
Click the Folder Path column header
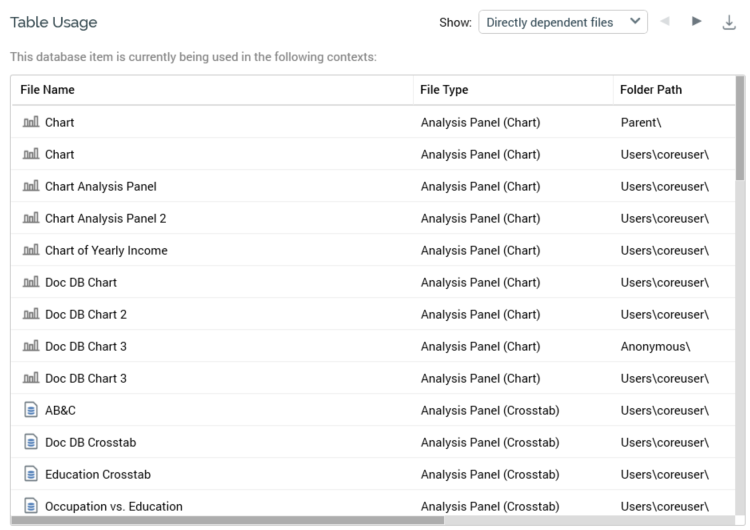(x=651, y=90)
